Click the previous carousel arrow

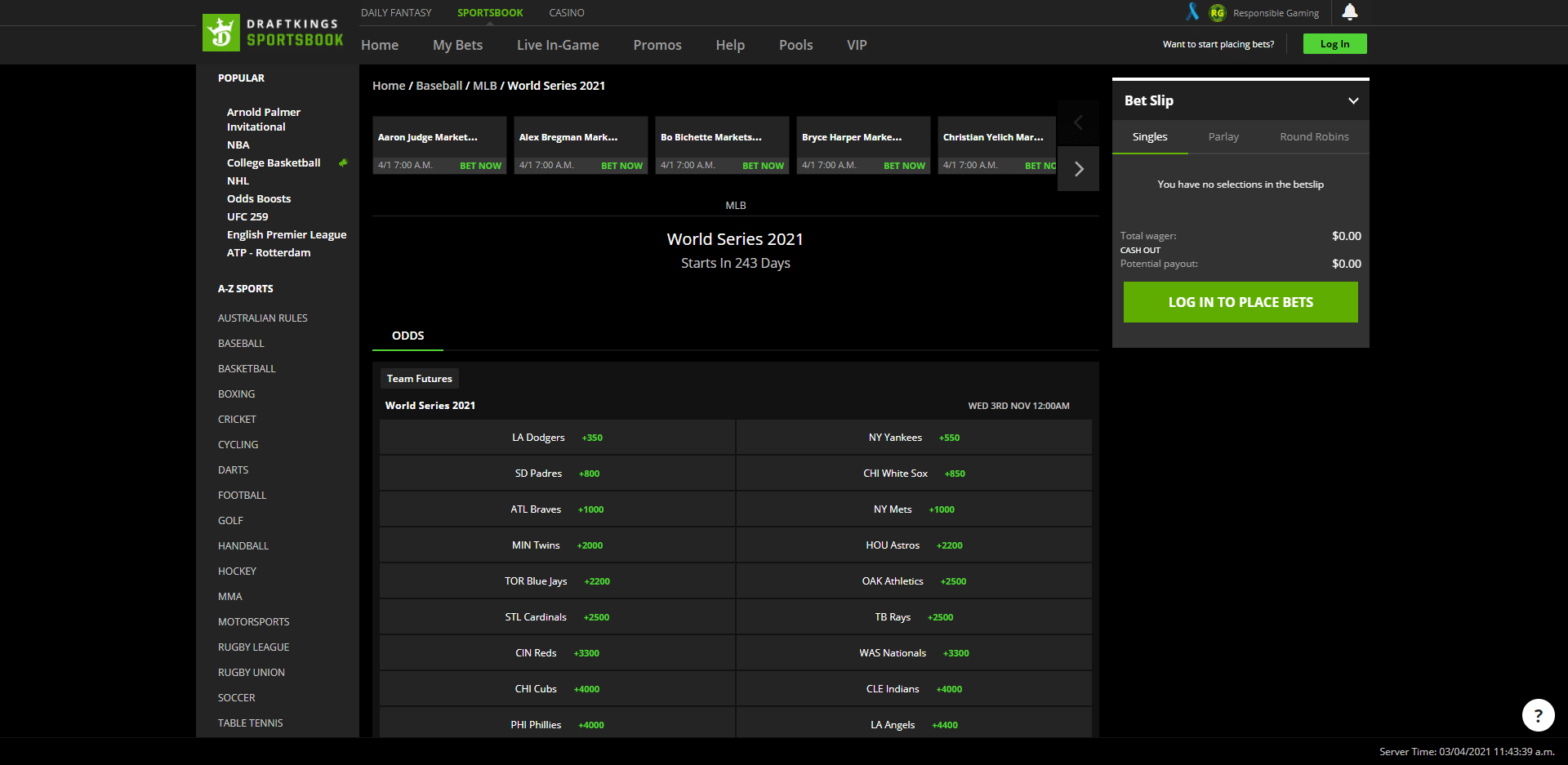click(1079, 122)
